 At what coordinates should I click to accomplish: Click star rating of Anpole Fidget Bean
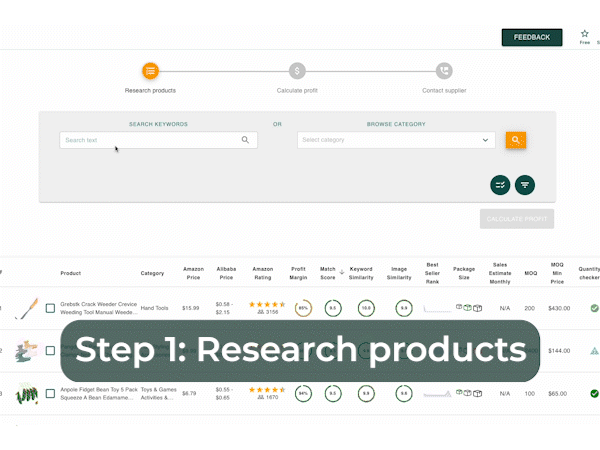coord(267,390)
